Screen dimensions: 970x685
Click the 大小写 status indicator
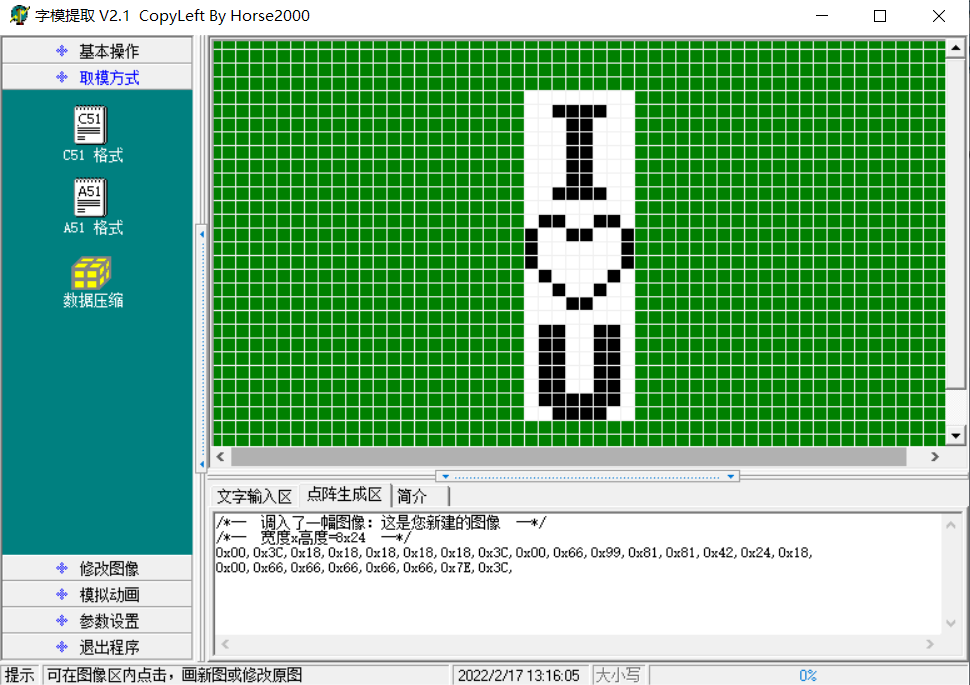point(617,675)
